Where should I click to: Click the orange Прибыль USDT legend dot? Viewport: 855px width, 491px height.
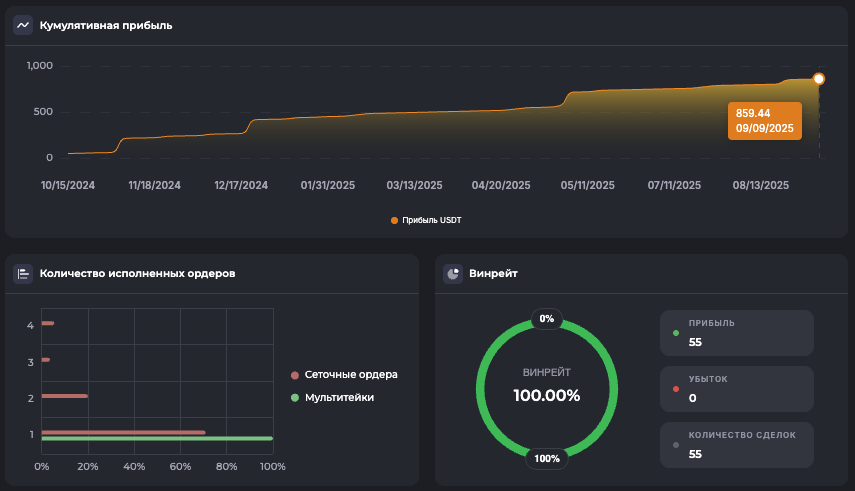pos(394,220)
